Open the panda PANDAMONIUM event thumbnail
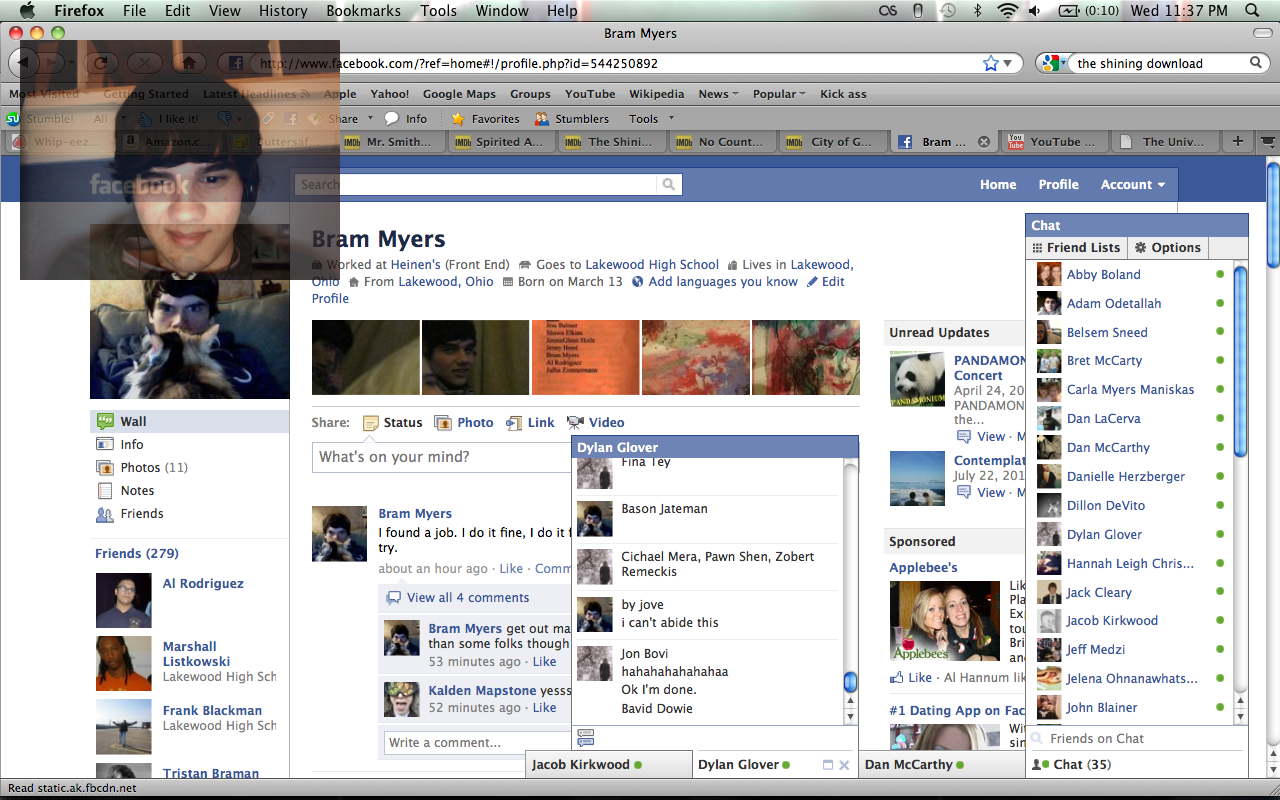Viewport: 1280px width, 800px height. pos(917,379)
